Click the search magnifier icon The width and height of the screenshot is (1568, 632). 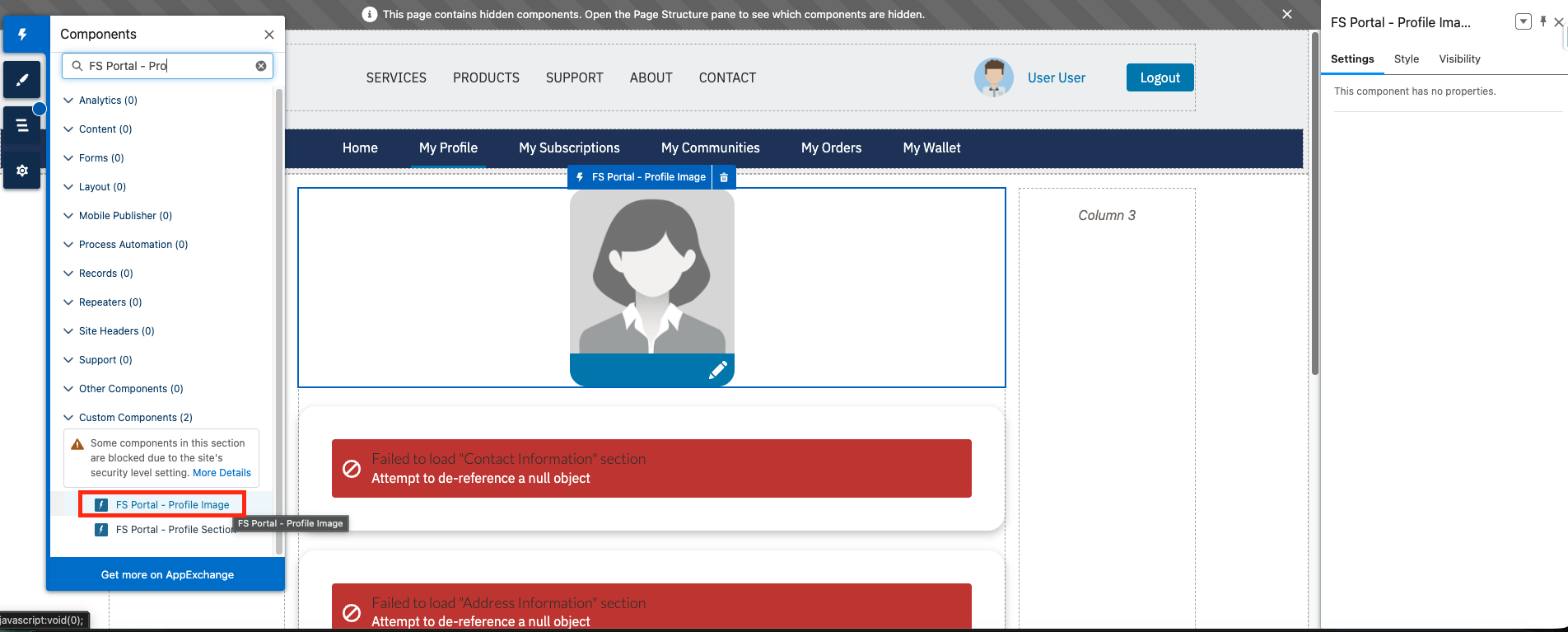(77, 66)
